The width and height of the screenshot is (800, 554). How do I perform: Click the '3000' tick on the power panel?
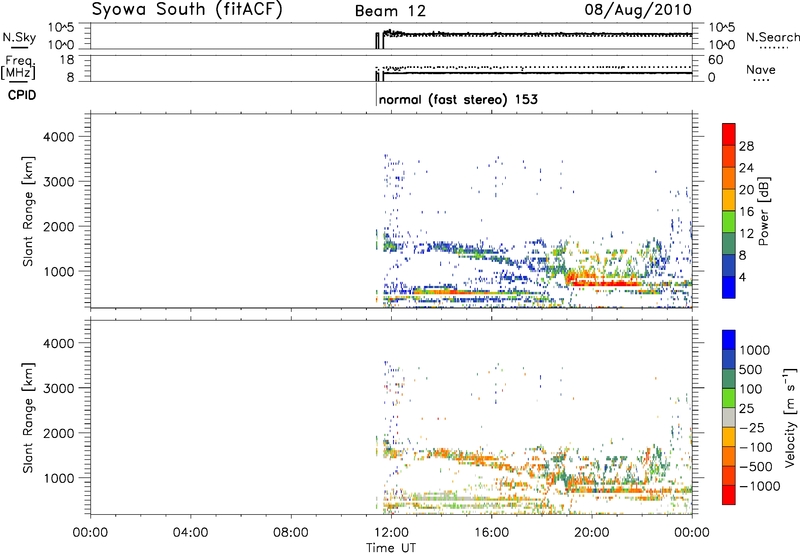pos(58,182)
